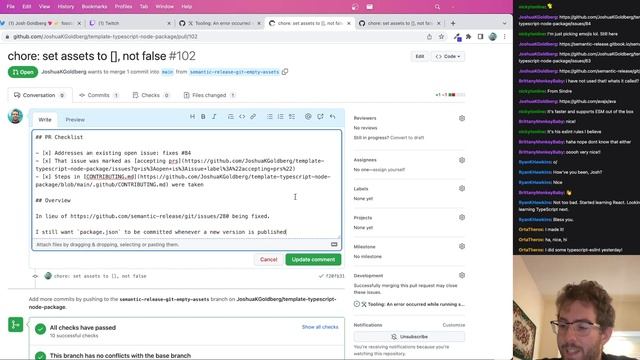Viewport: 640px width, 360px height.
Task: Switch to the Josh Goldberg Twitter tab
Action: 41,23
